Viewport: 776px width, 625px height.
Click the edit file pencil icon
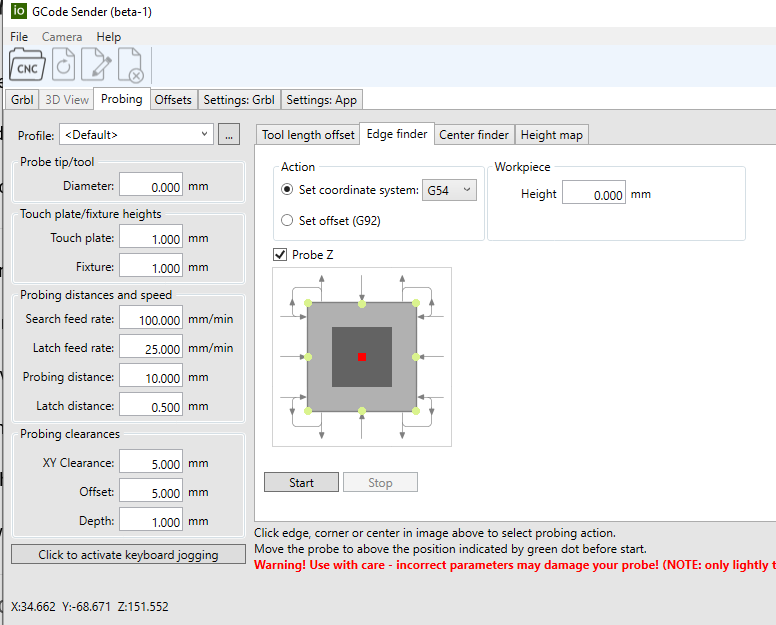coord(96,66)
